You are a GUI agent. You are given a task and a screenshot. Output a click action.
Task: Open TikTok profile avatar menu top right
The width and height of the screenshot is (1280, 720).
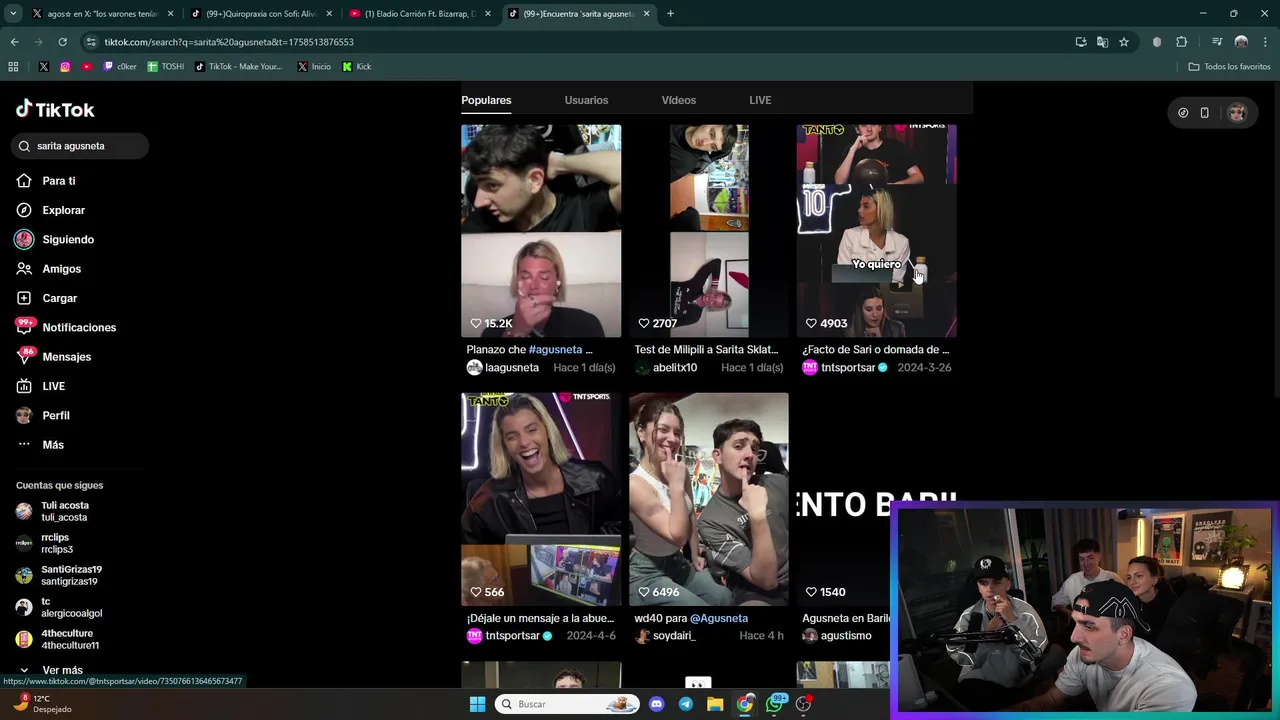[x=1237, y=113]
